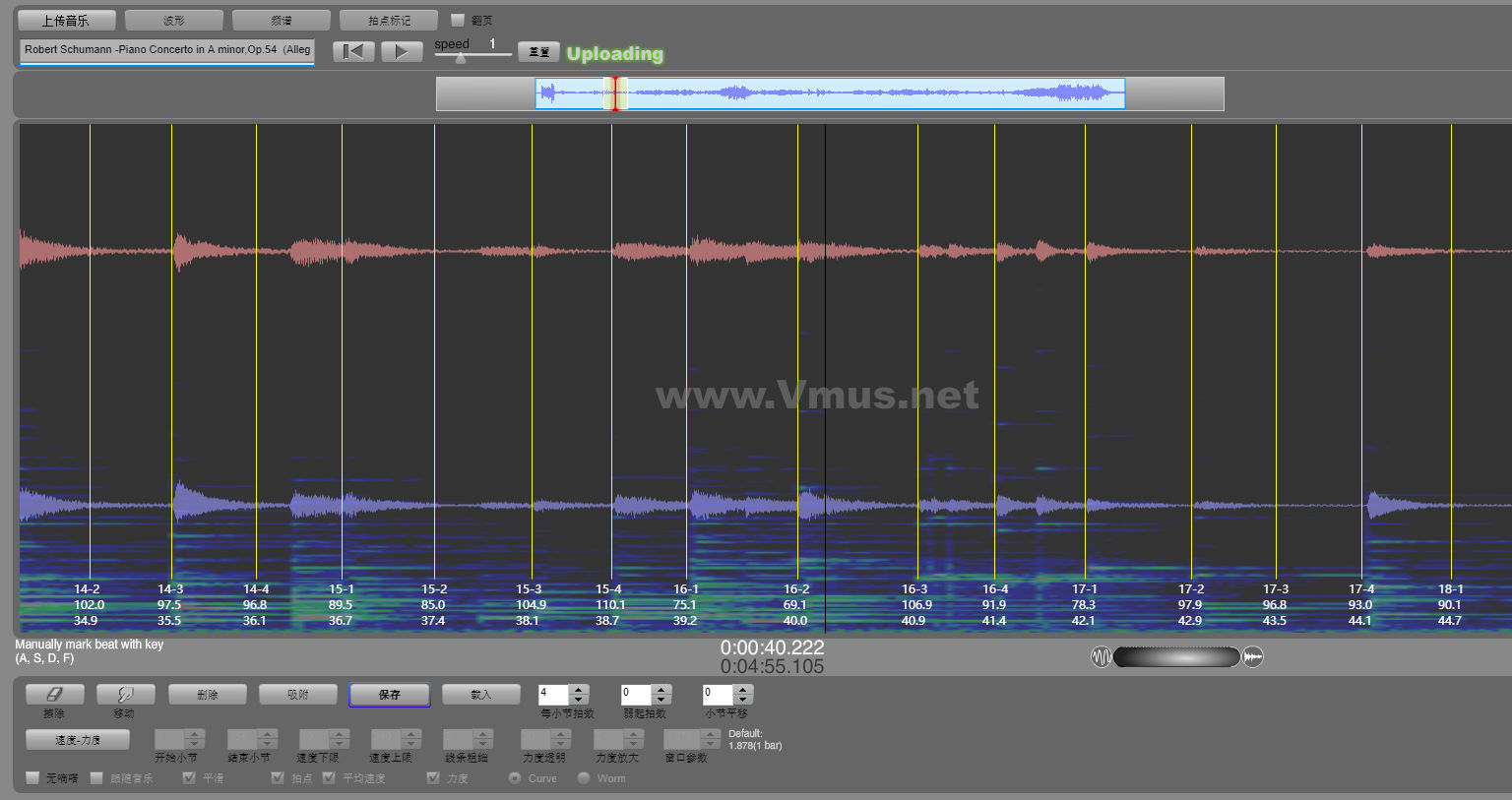The width and height of the screenshot is (1512, 800).
Task: Decrease the 弱起拍数 stepper value
Action: [661, 700]
